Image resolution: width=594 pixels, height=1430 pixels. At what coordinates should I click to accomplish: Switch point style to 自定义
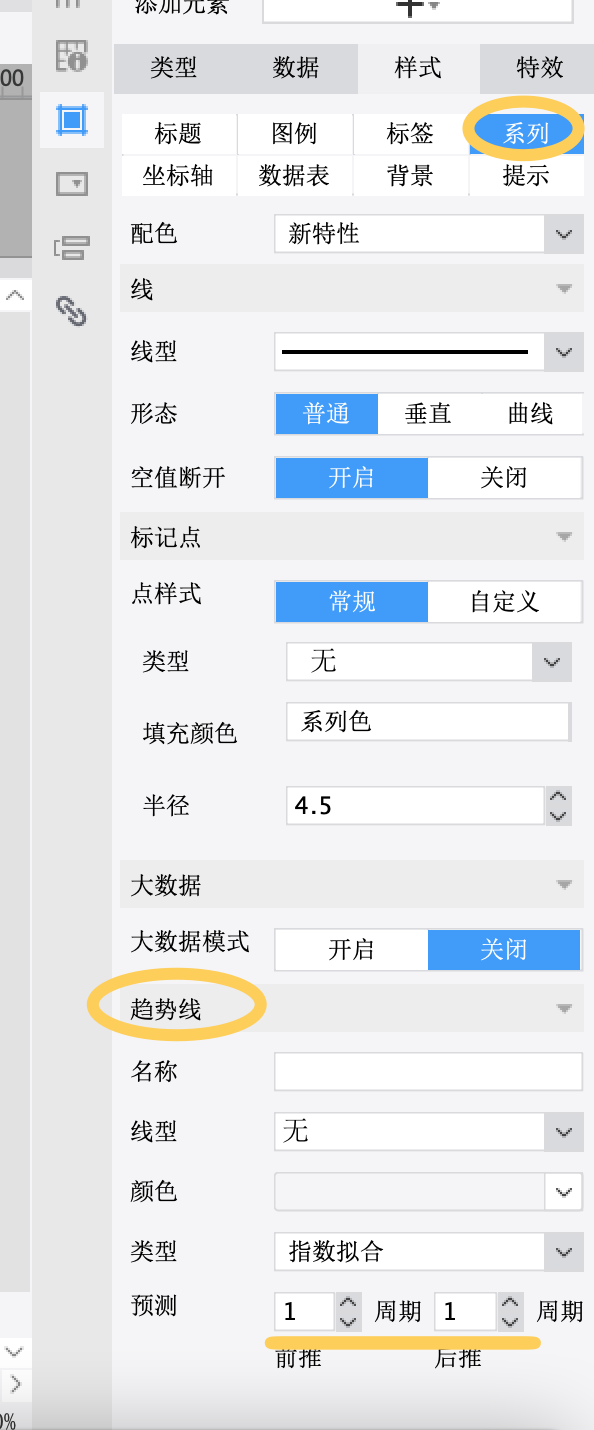pos(504,601)
